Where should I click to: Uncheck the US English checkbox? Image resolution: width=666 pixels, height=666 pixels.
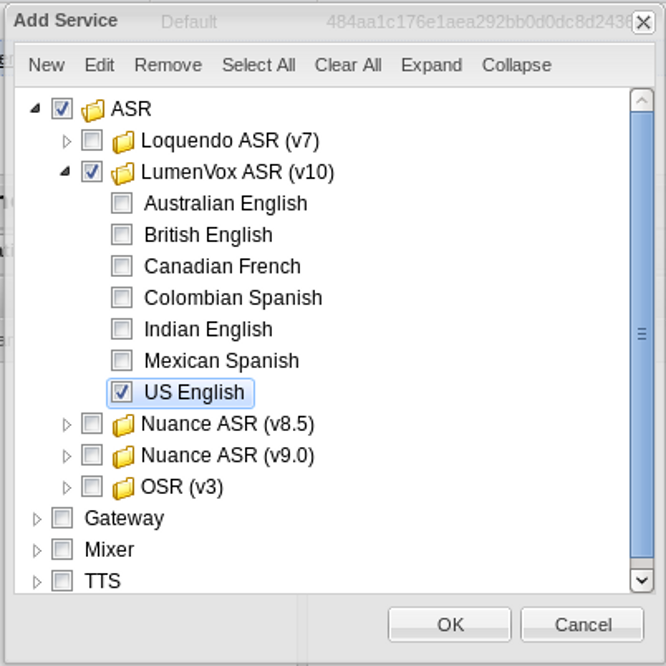(122, 392)
